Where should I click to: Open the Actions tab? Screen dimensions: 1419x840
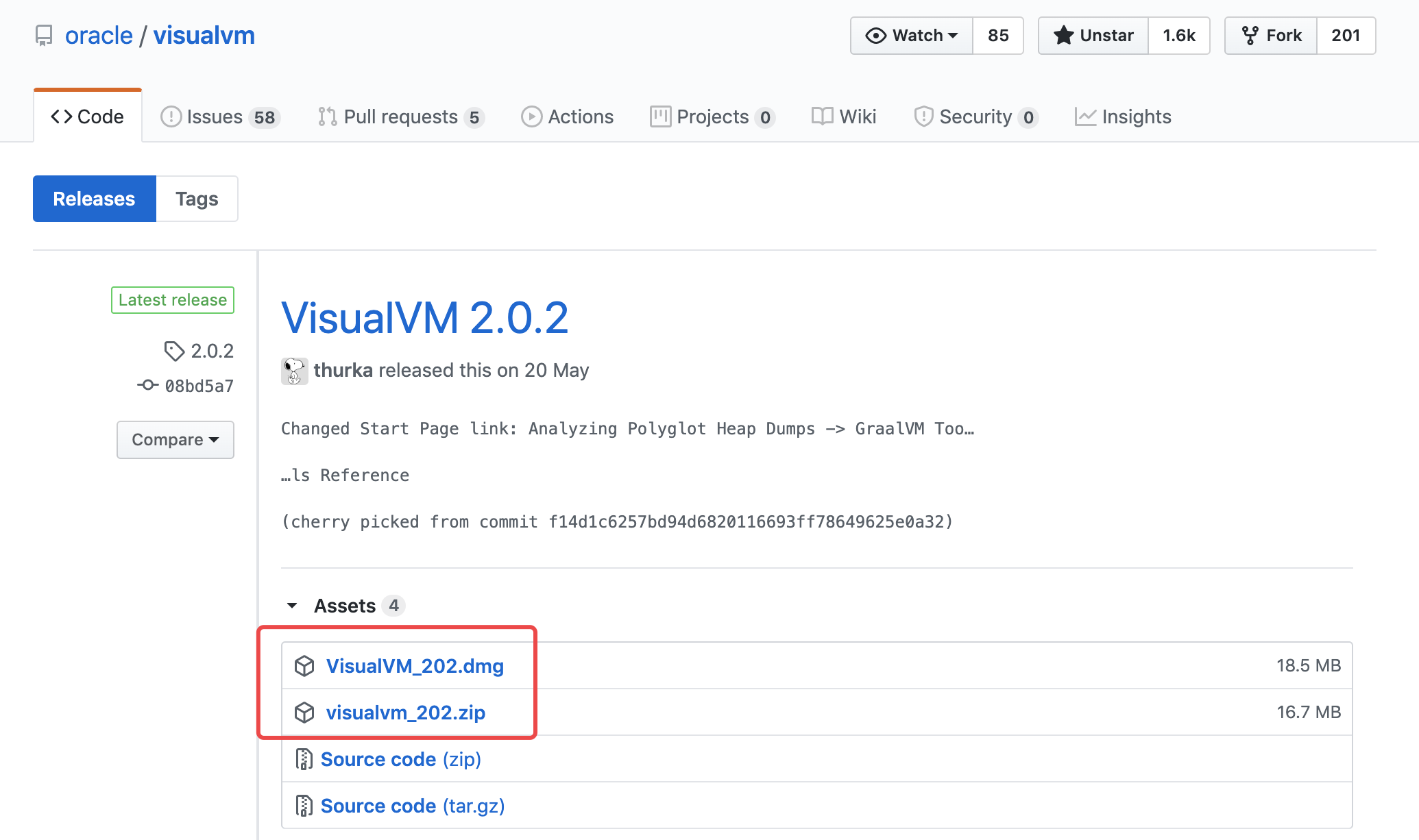[568, 116]
